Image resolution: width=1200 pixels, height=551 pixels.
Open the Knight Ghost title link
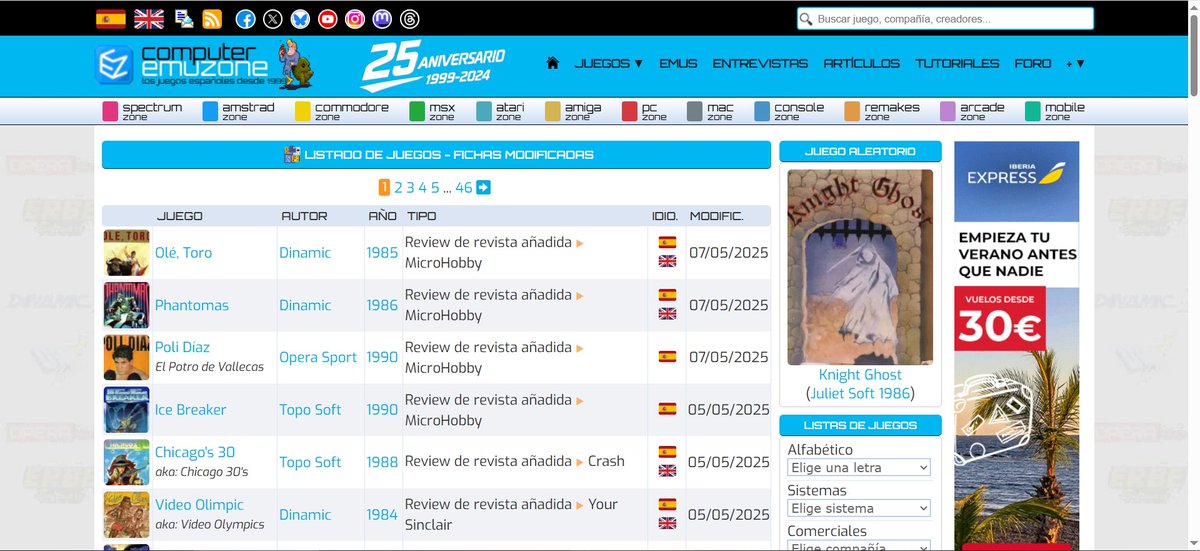pos(860,375)
